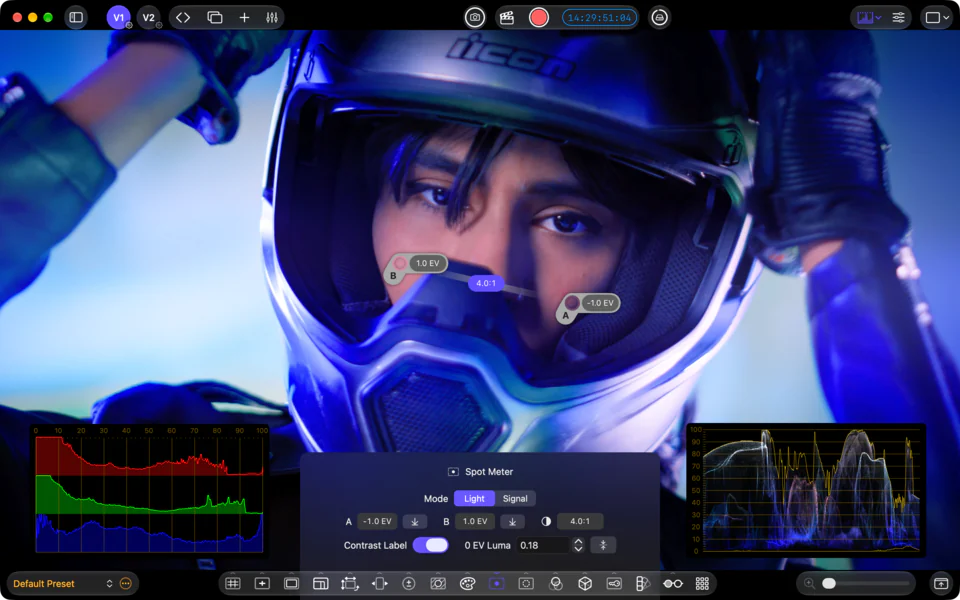The height and width of the screenshot is (600, 960).
Task: Switch to the V2 view
Action: click(x=148, y=18)
